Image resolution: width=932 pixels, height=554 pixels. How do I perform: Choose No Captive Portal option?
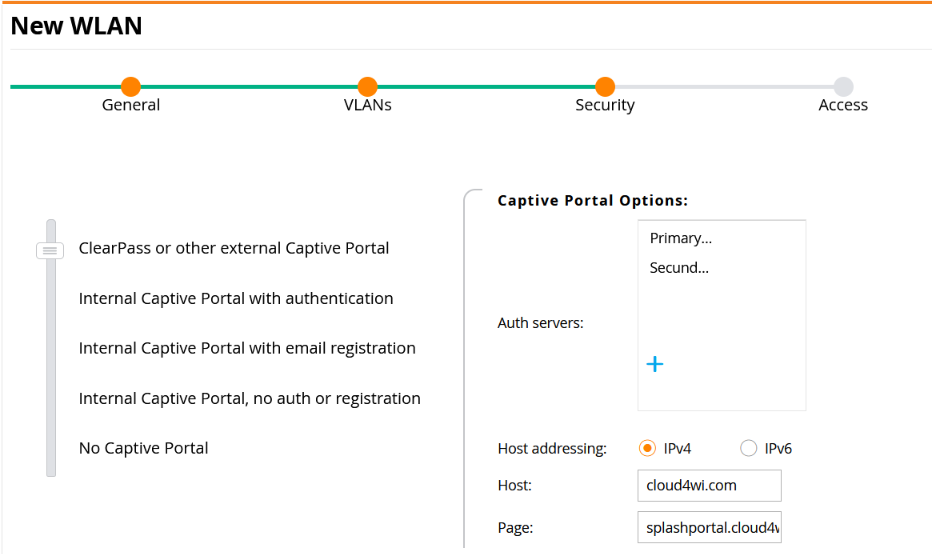tap(144, 448)
